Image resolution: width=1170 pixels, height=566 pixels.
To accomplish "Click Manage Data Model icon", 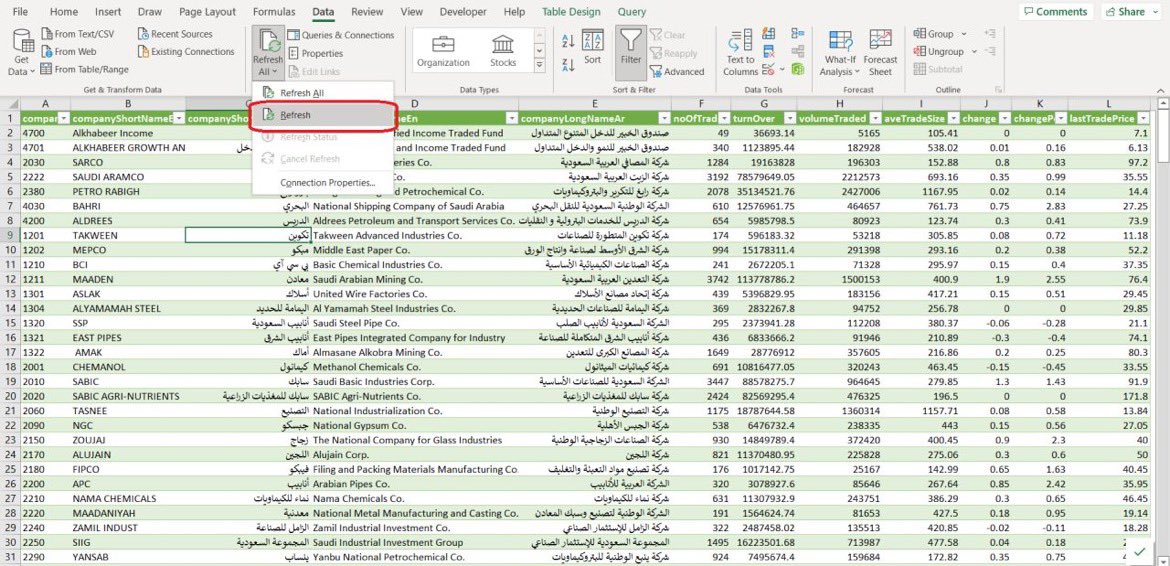I will pos(798,69).
